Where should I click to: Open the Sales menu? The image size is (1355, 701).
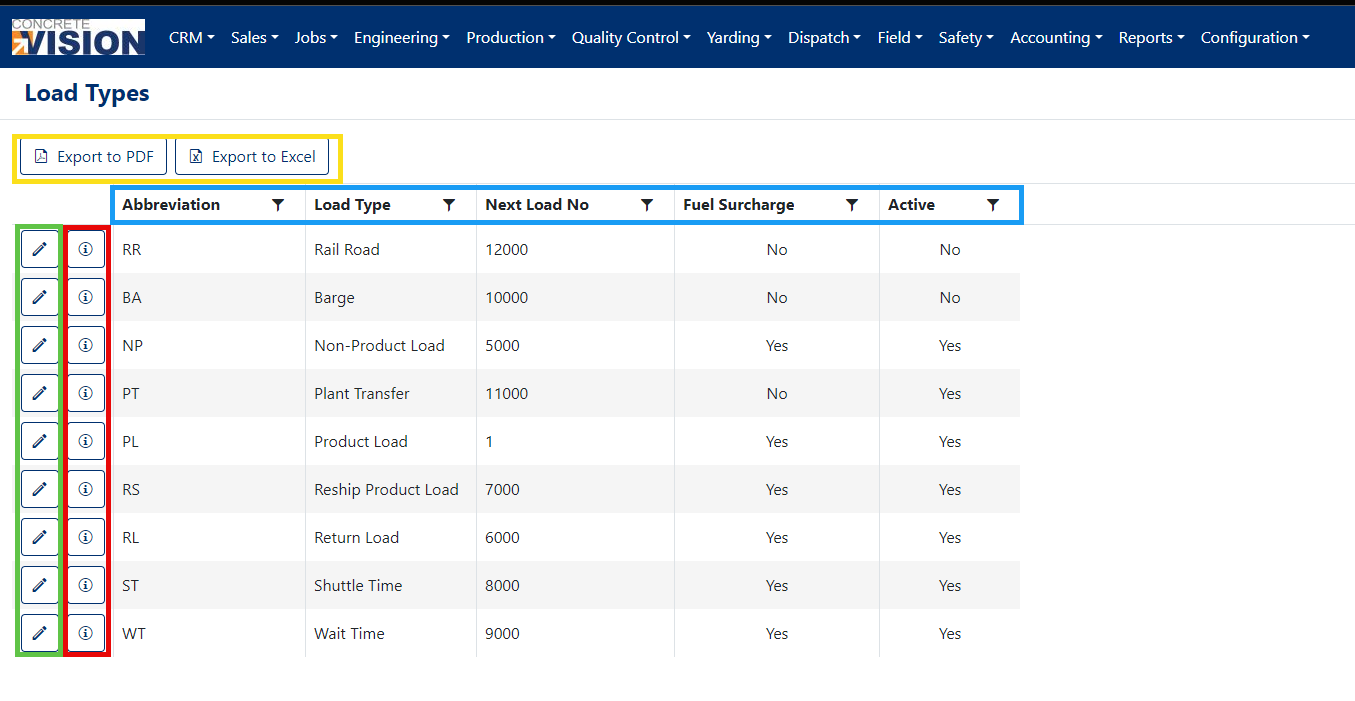(254, 38)
